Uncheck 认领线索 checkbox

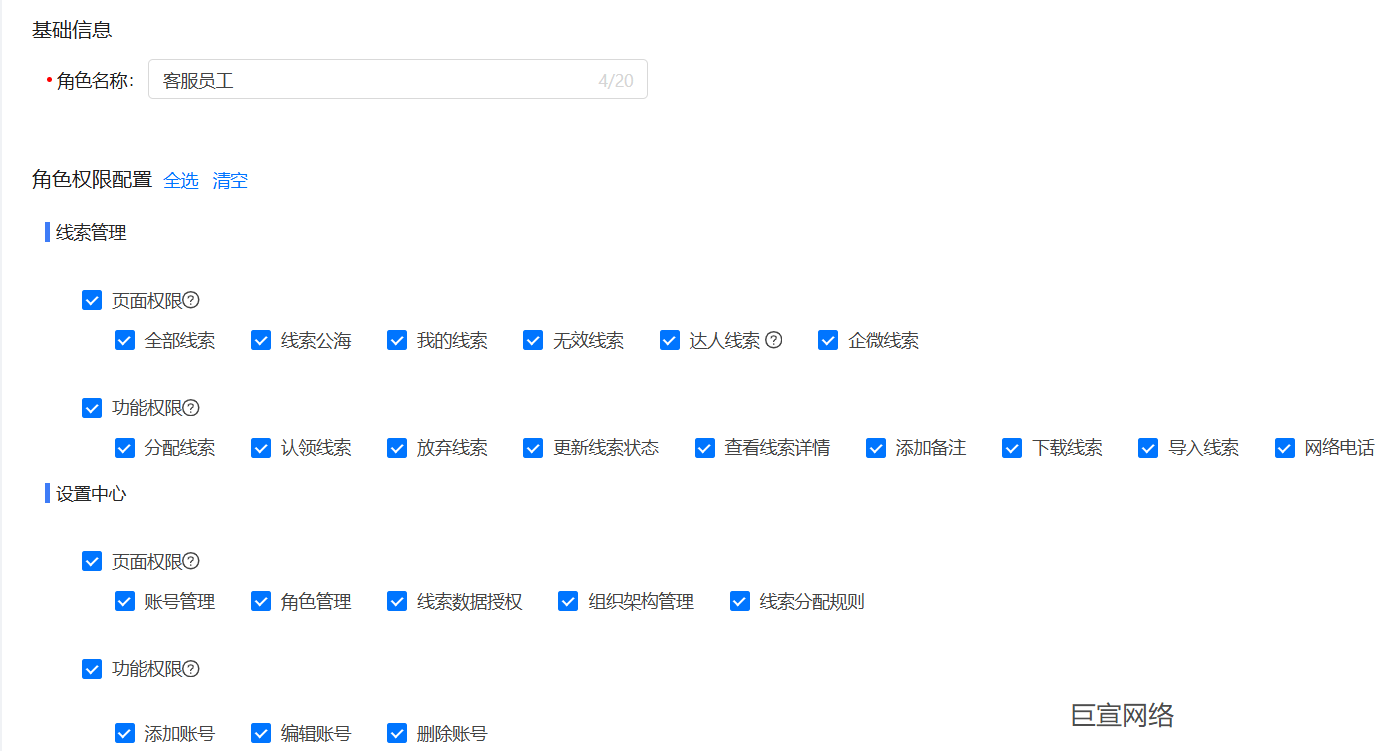(261, 448)
